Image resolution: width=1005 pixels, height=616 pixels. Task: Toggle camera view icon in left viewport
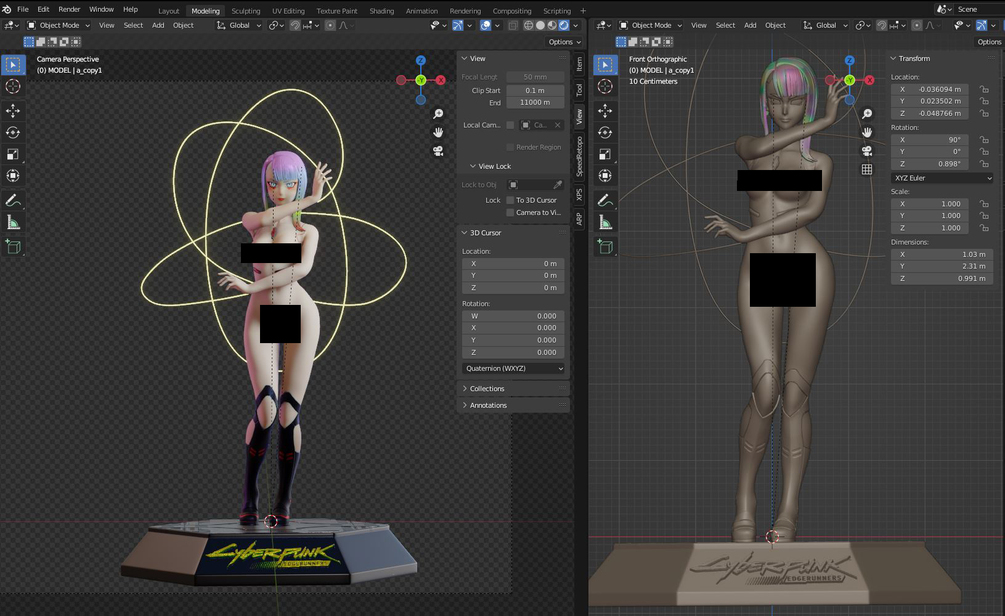[x=438, y=151]
